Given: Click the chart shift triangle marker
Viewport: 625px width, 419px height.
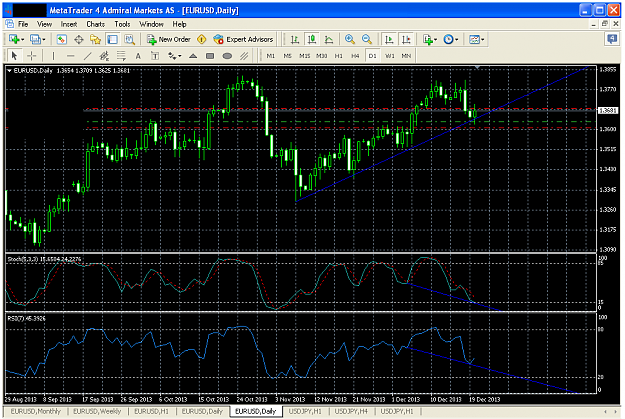Looking at the screenshot, I should (477, 68).
